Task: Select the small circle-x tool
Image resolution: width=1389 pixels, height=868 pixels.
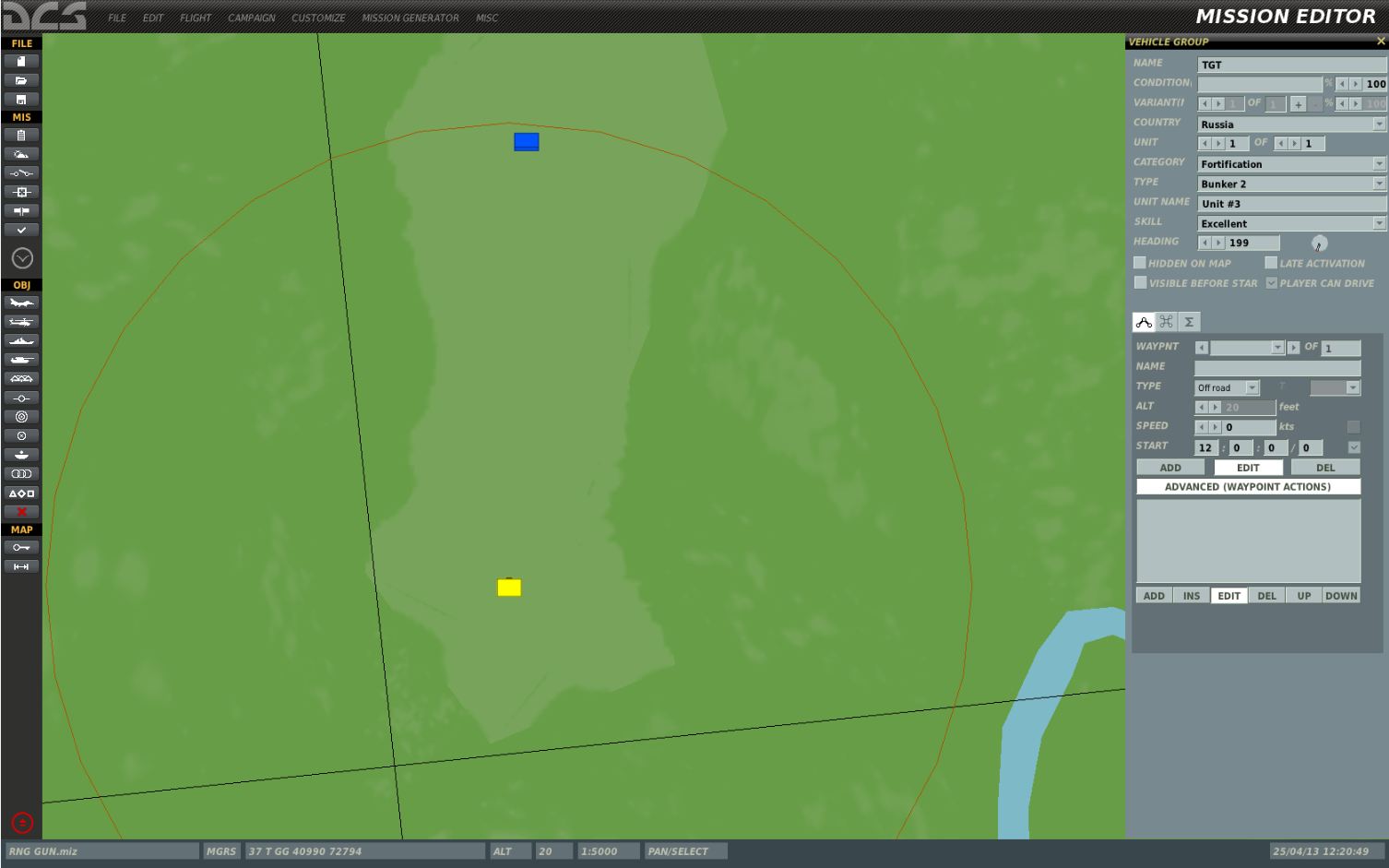Action: pos(21,435)
